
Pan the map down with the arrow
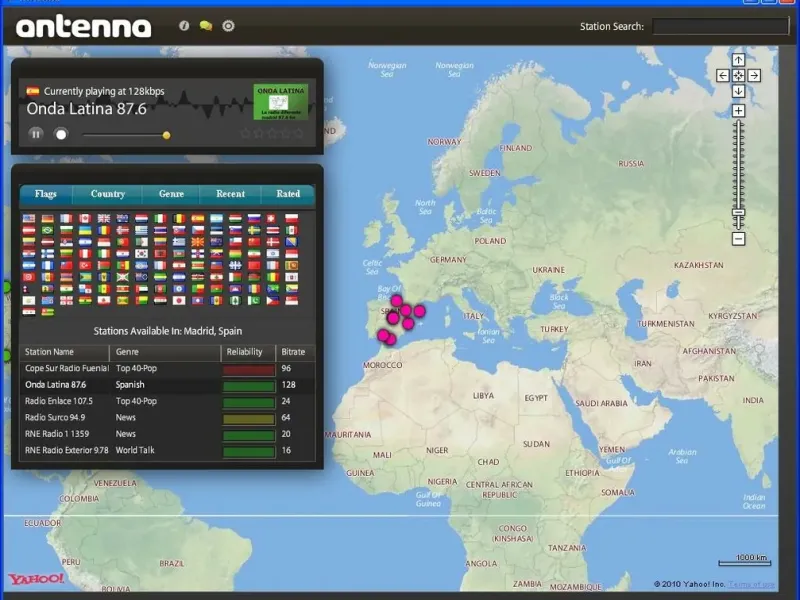click(738, 92)
